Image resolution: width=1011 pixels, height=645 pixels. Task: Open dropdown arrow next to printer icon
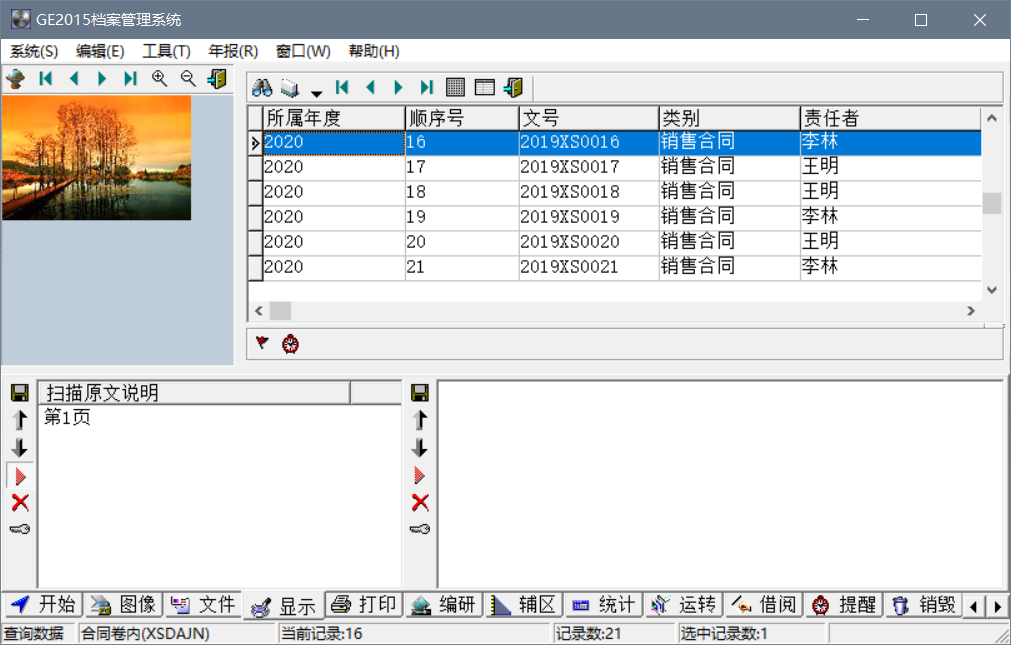tap(316, 92)
